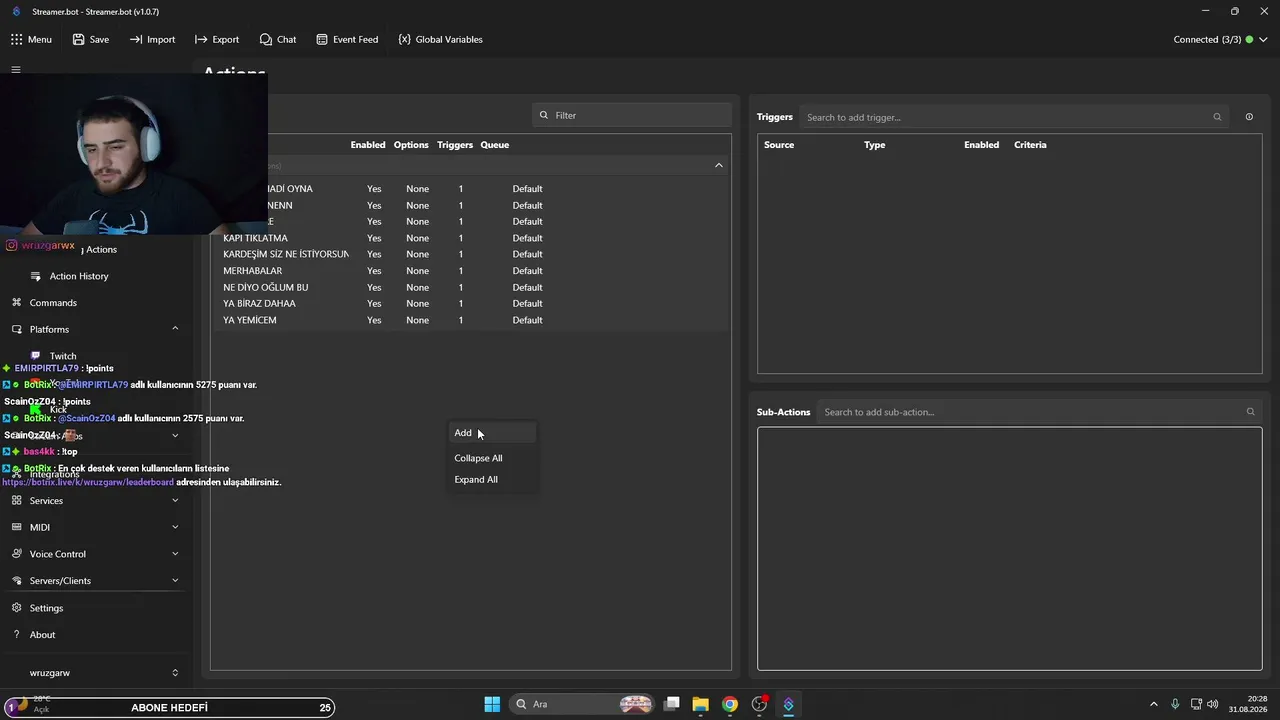Open the Event Feed
This screenshot has width=1280, height=720.
click(347, 39)
